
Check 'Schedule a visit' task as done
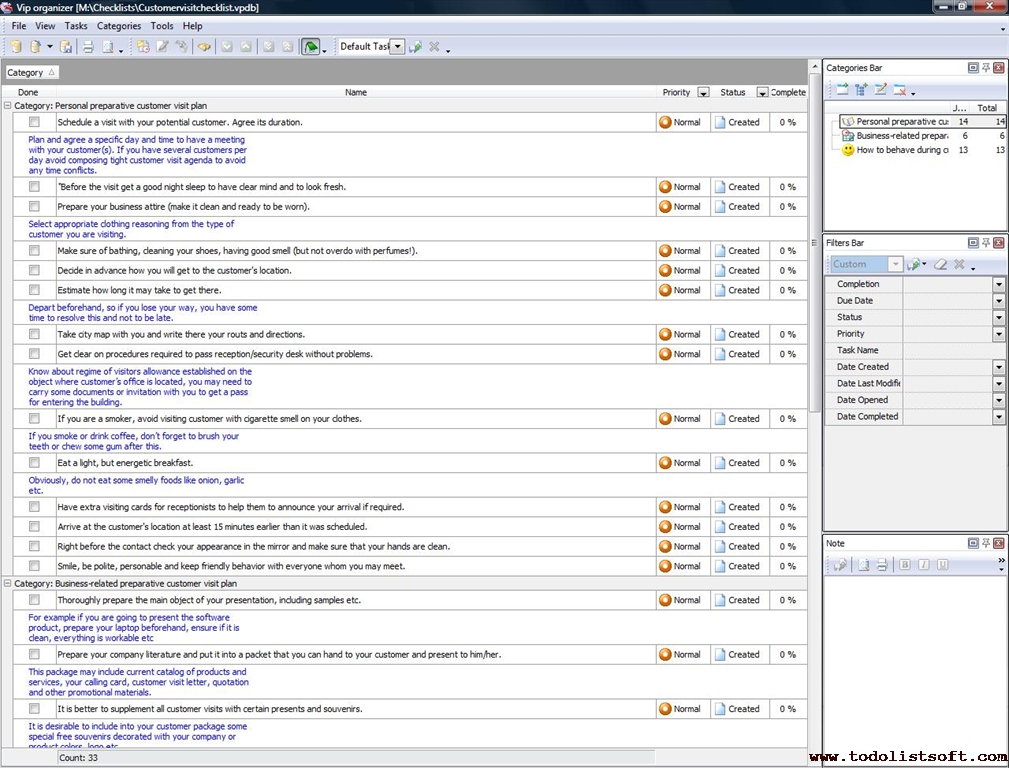(34, 122)
